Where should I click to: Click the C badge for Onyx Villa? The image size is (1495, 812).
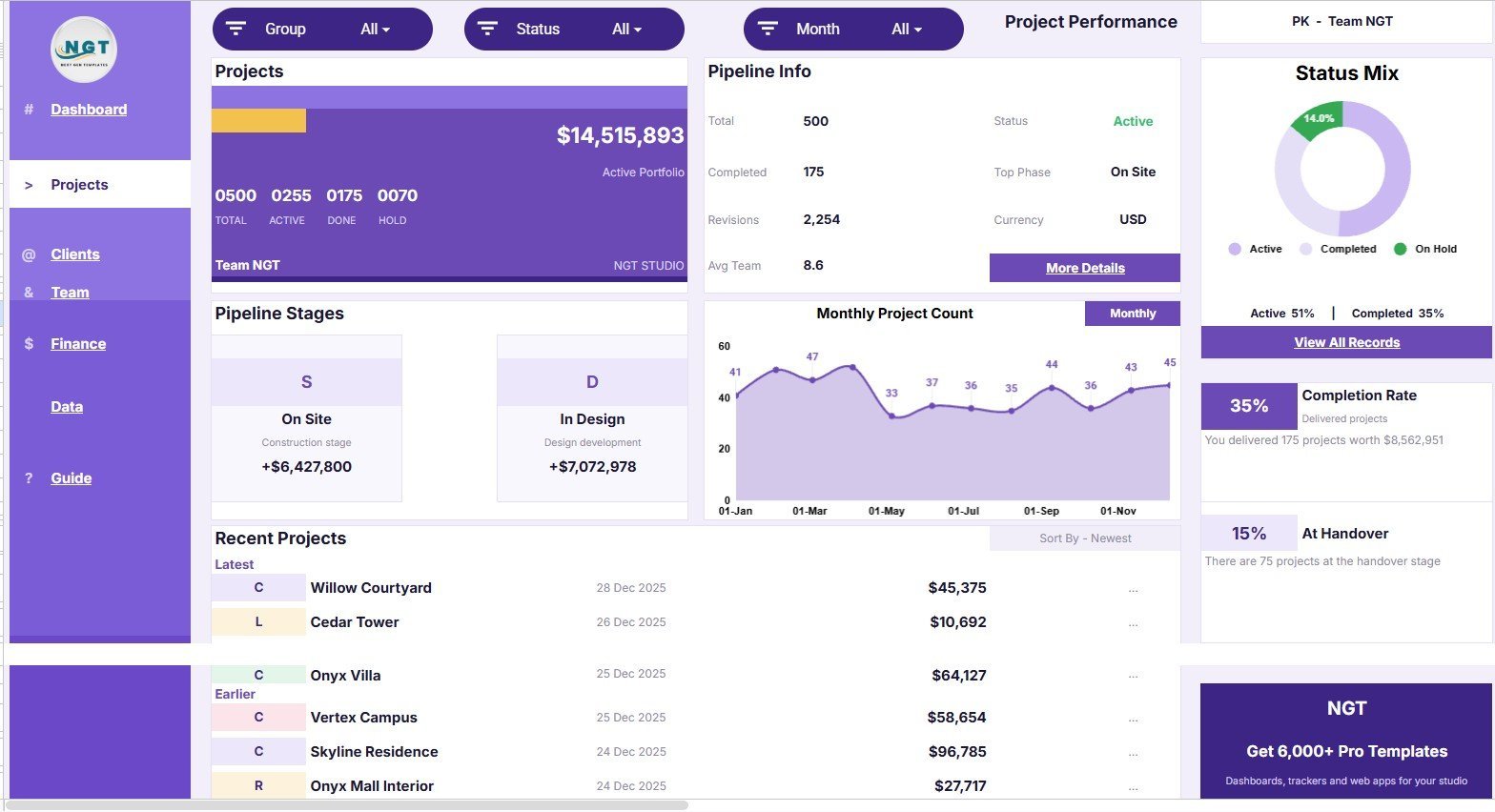tap(258, 675)
